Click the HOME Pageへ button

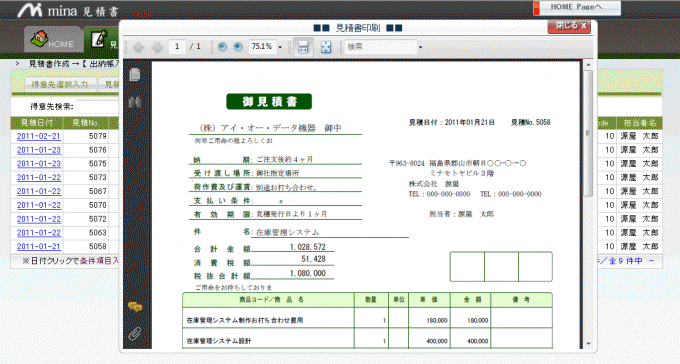click(577, 7)
